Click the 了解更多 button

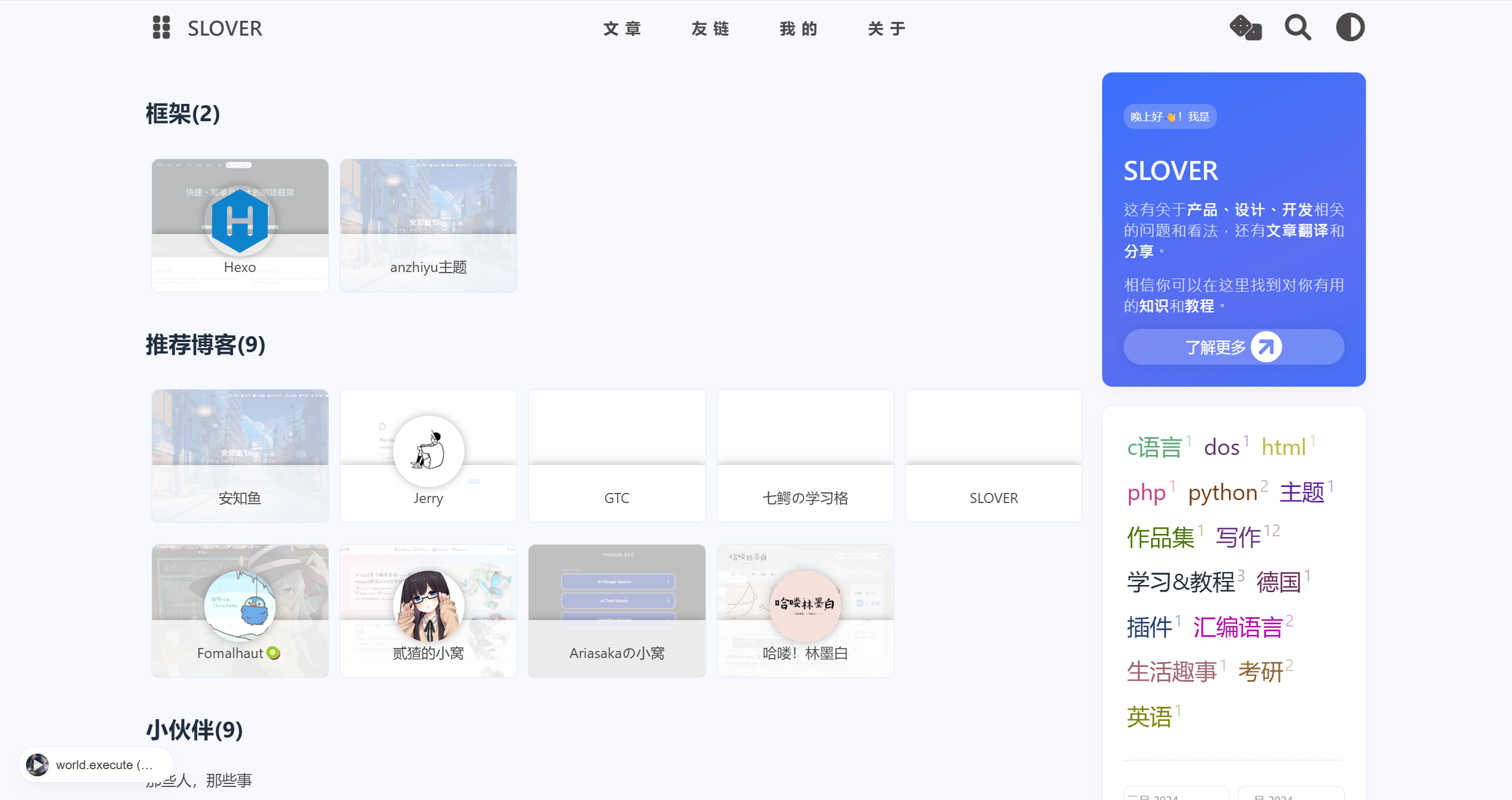[1233, 347]
